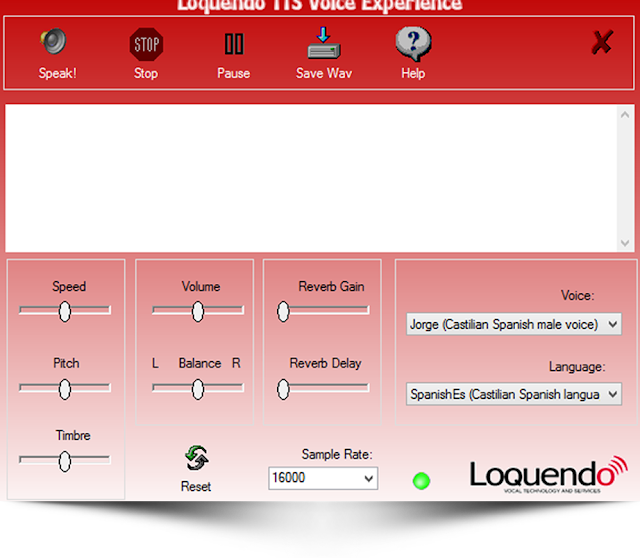Click the Balance slider handle
640x558 pixels.
point(198,389)
